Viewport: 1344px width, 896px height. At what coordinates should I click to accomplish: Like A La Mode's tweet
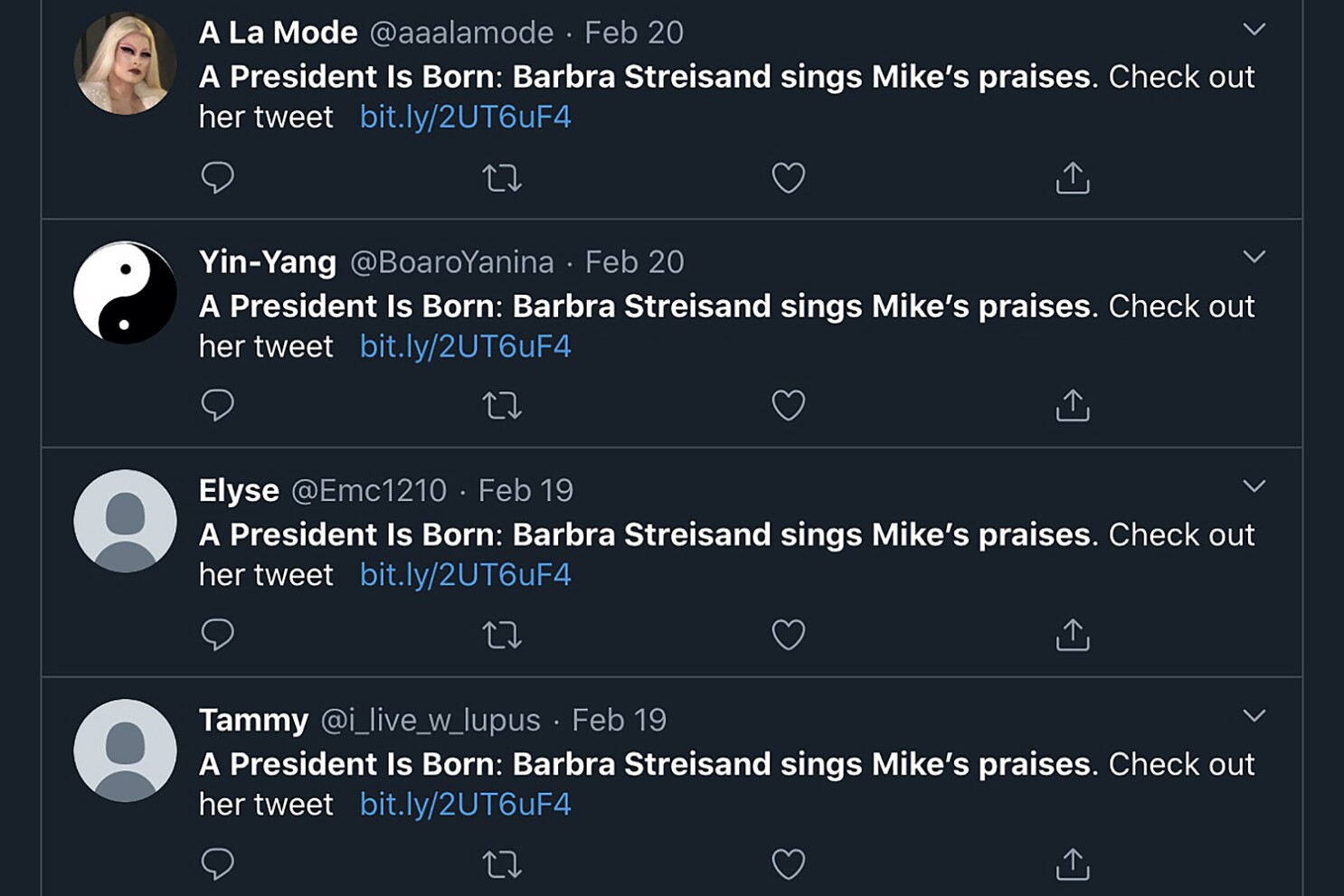click(788, 178)
